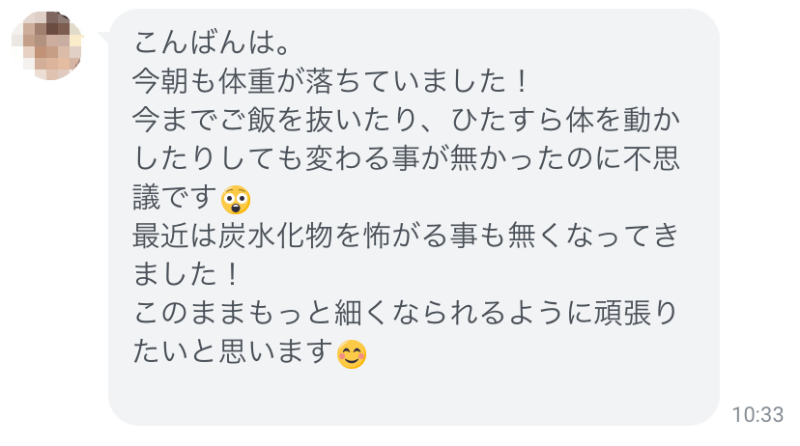800x446 pixels.
Task: Open the sender's pixelated profile avatar
Action: [47, 45]
